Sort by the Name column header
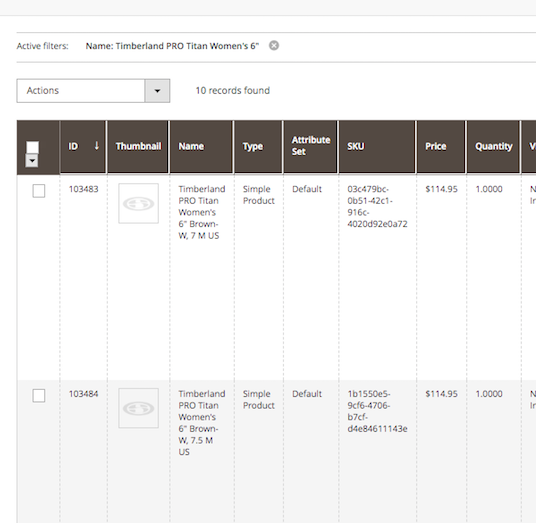Screen dimensions: 536x523 (x=201, y=147)
